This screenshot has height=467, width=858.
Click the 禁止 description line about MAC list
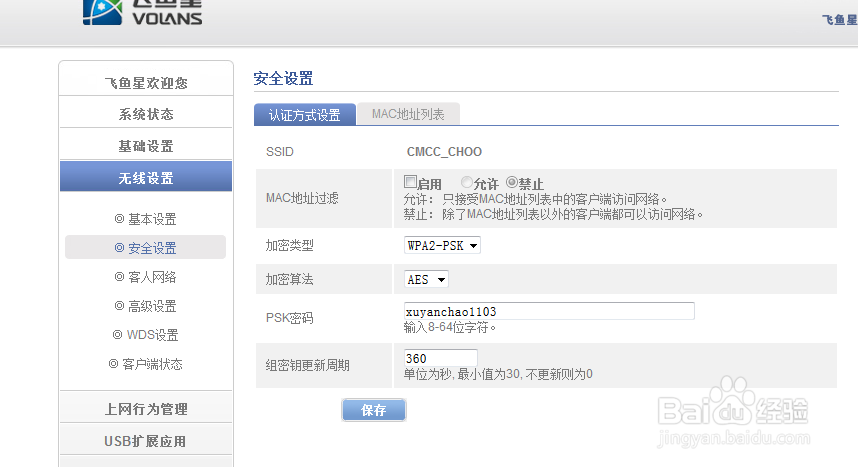553,214
